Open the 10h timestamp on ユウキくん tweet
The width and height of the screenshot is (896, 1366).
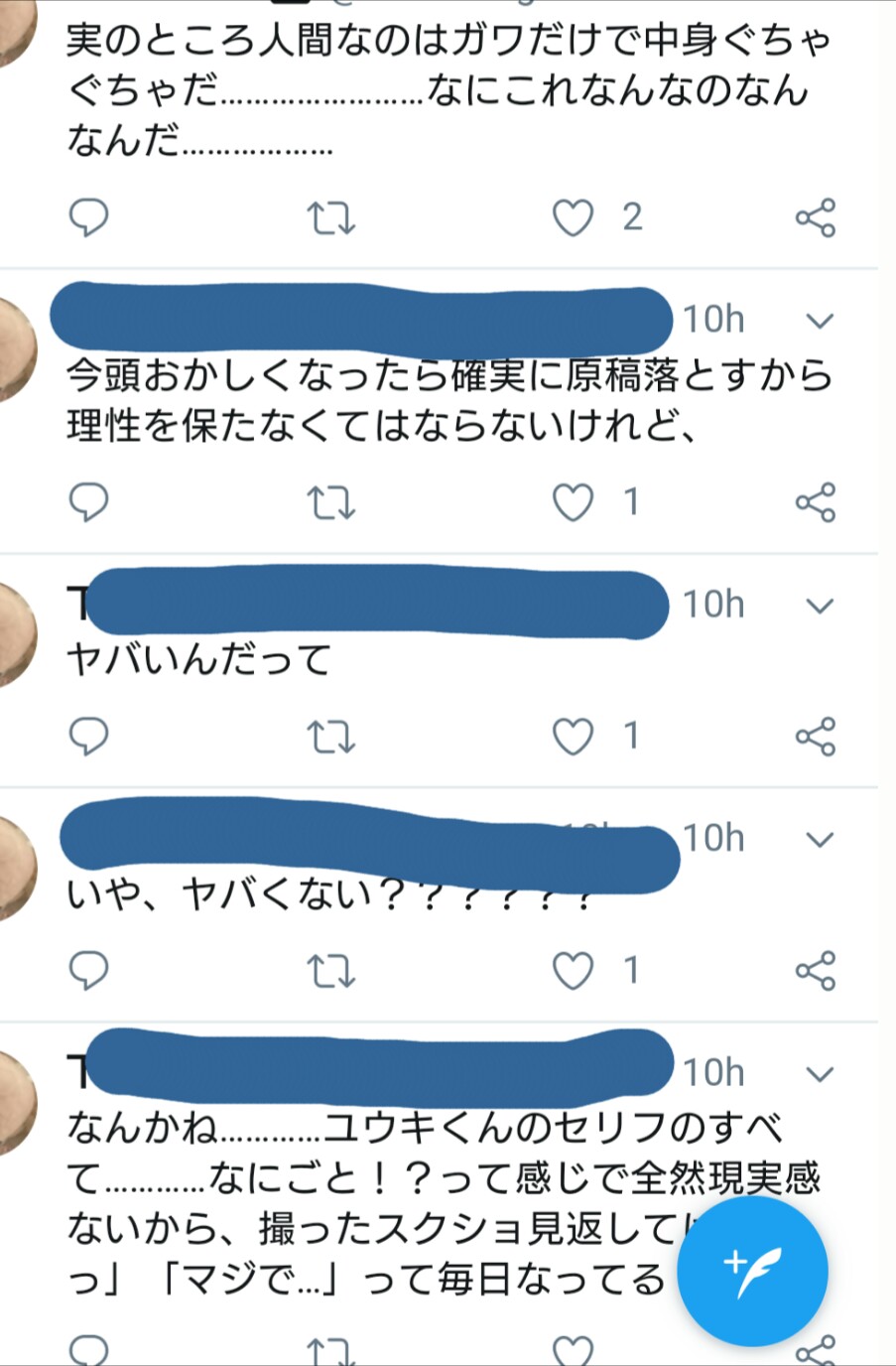click(x=713, y=1072)
